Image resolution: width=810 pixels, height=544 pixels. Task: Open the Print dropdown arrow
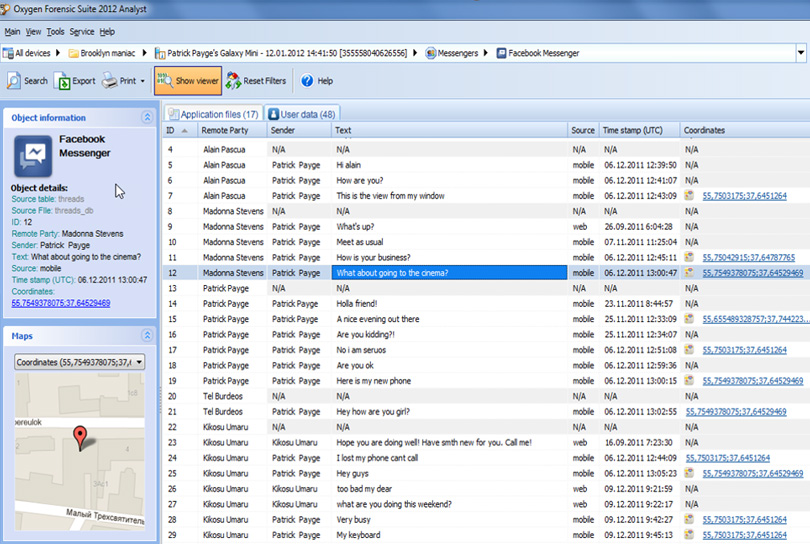(x=143, y=81)
